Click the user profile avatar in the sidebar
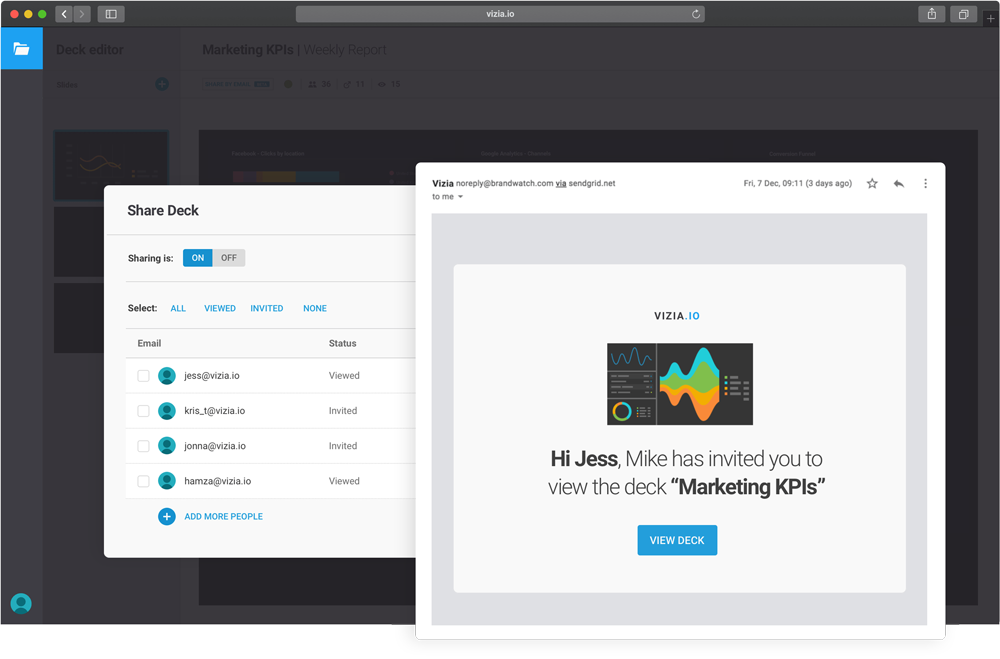Viewport: 1000px width, 659px height. pos(21,603)
